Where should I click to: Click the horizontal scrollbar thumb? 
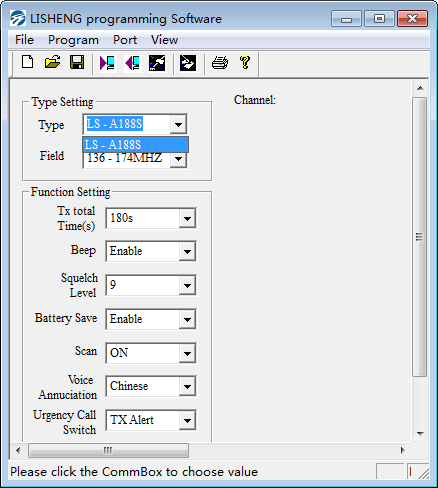(108, 451)
